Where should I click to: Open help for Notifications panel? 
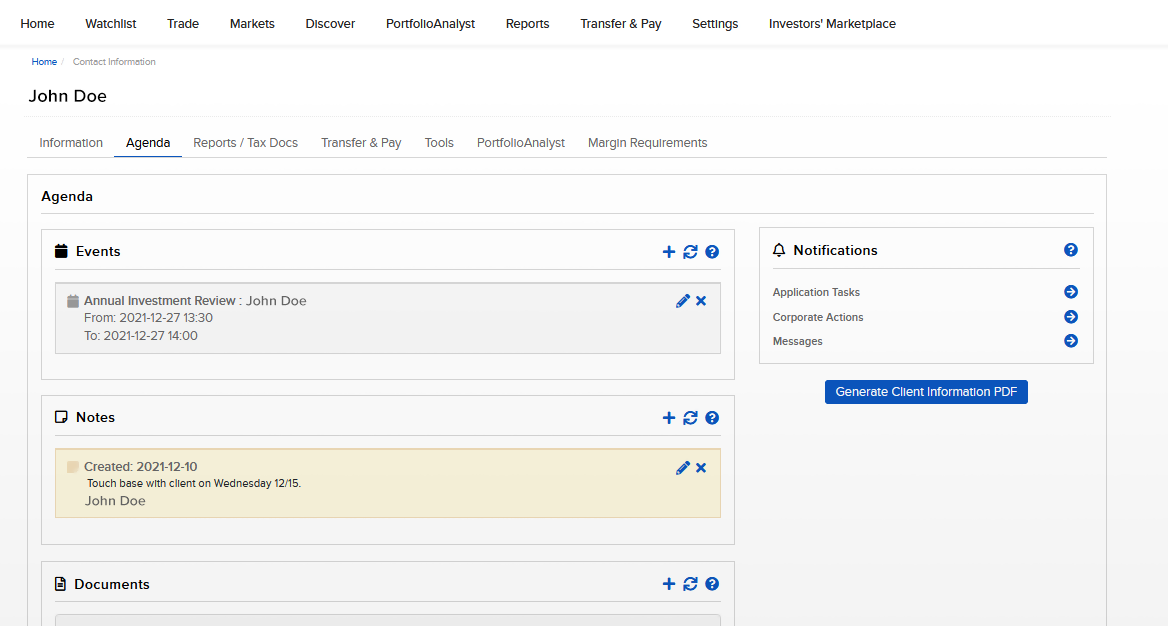[x=1071, y=250]
